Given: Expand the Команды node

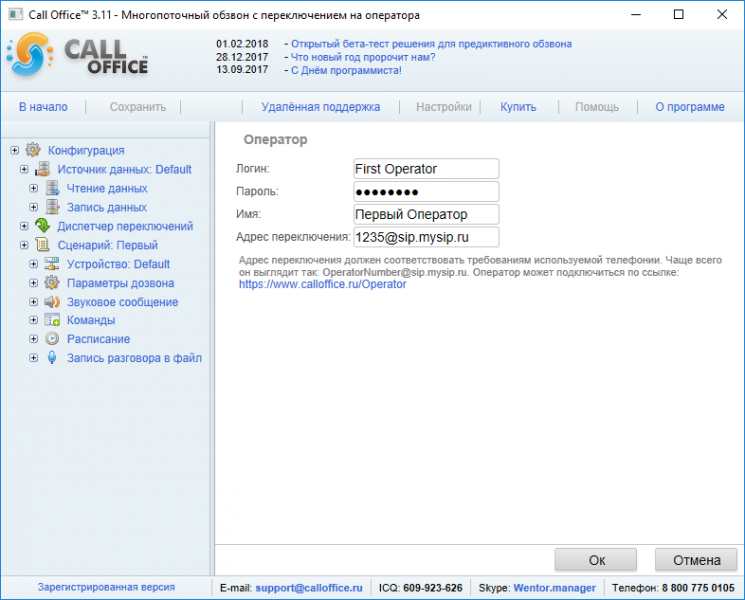Looking at the screenshot, I should pyautogui.click(x=34, y=320).
